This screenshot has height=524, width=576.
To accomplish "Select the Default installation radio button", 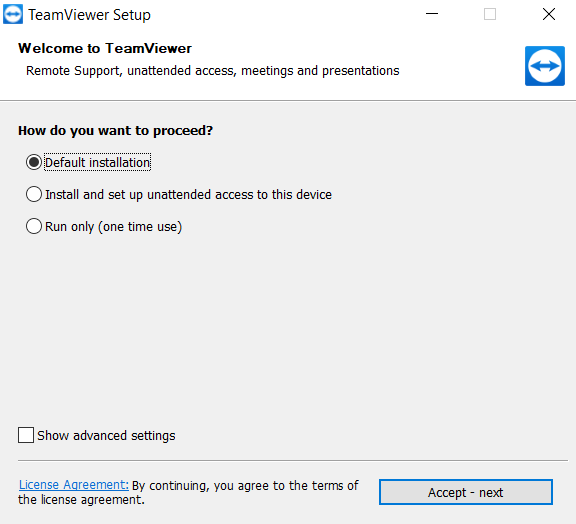I will (34, 162).
